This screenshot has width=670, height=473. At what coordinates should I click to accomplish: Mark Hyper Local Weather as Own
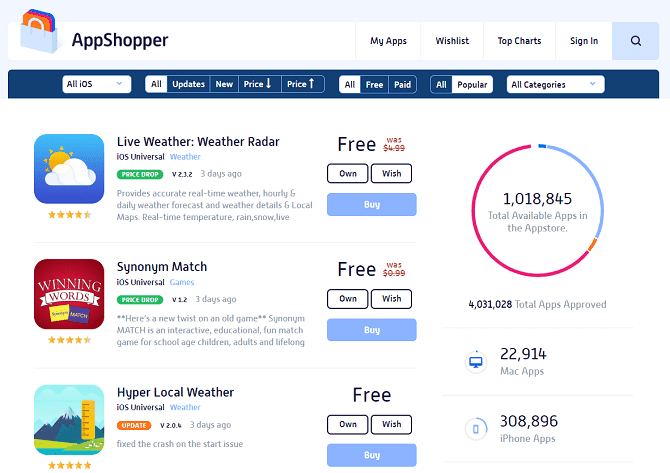tap(348, 424)
